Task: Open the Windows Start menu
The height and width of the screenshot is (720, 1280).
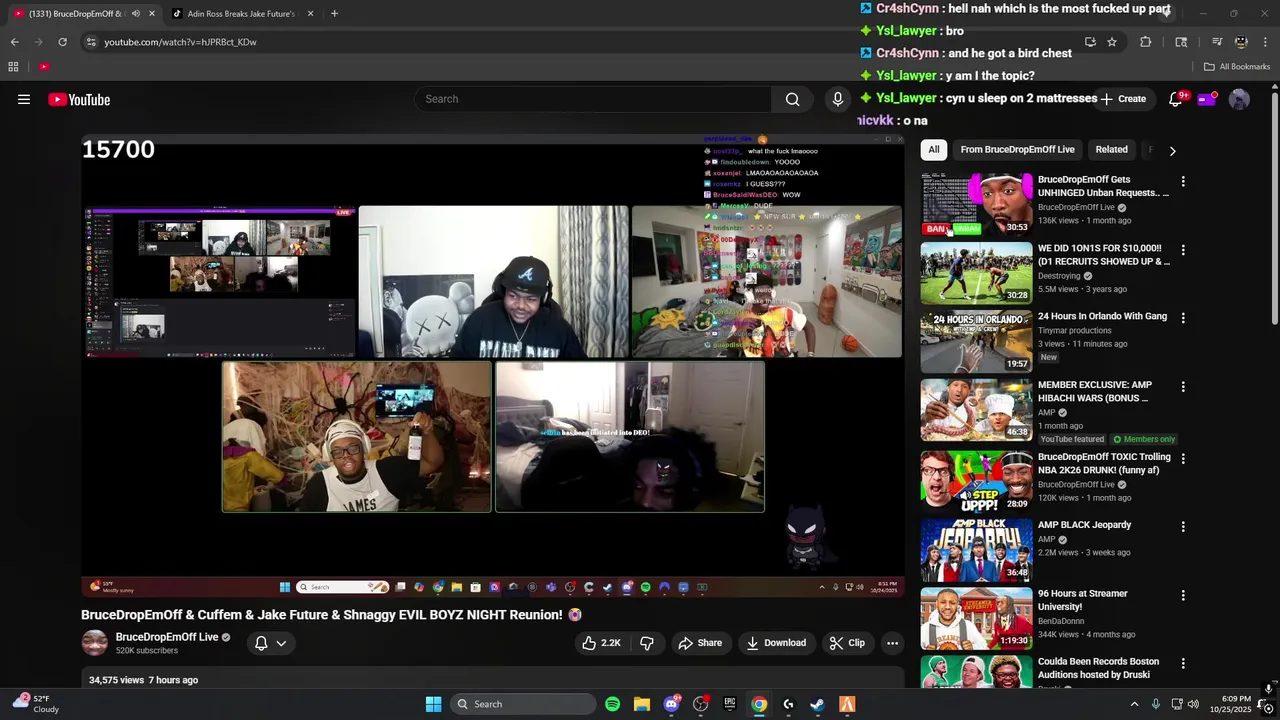Action: (433, 704)
